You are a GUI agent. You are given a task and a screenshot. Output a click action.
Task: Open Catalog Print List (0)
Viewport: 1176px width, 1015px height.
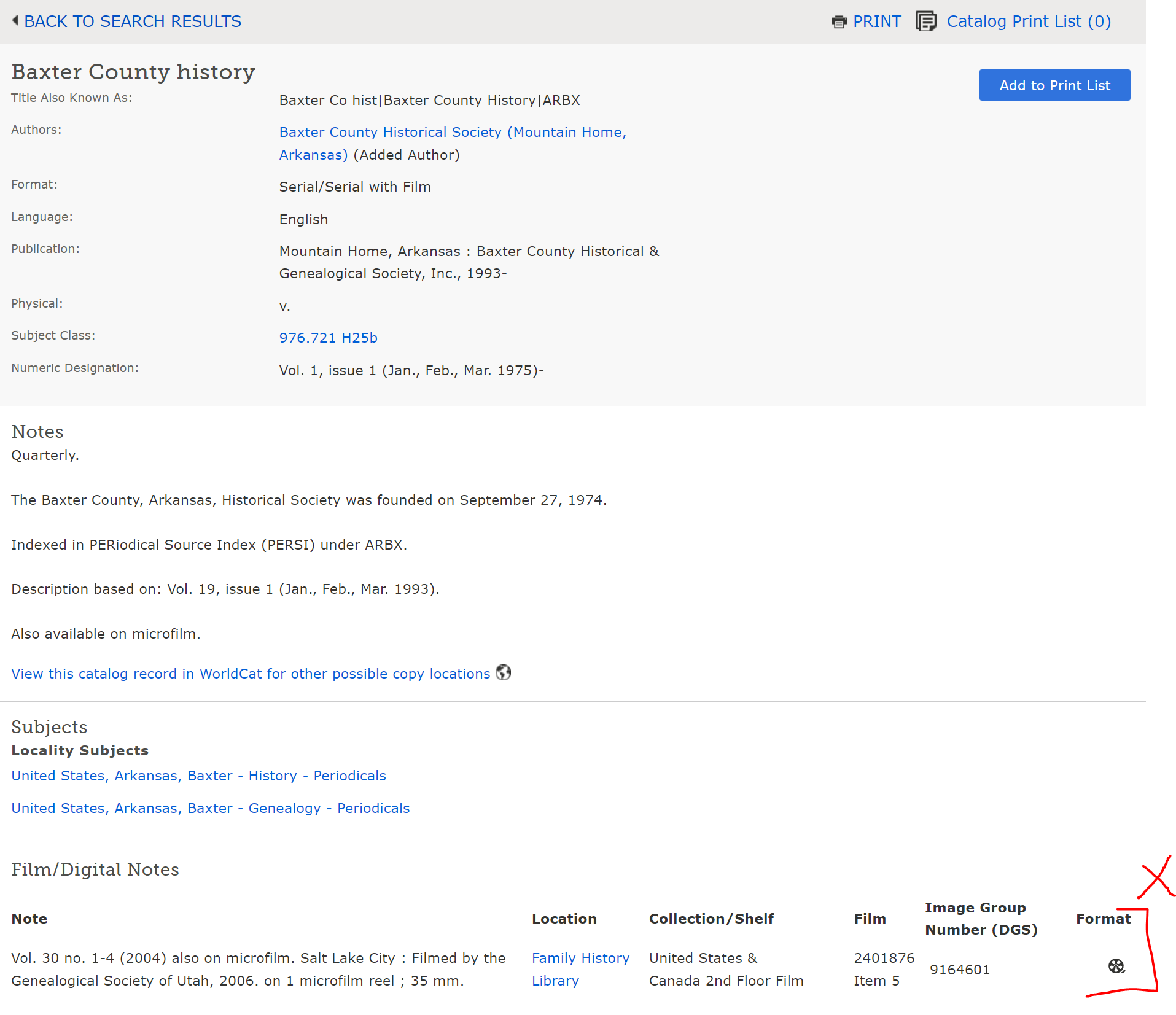pyautogui.click(x=1029, y=21)
